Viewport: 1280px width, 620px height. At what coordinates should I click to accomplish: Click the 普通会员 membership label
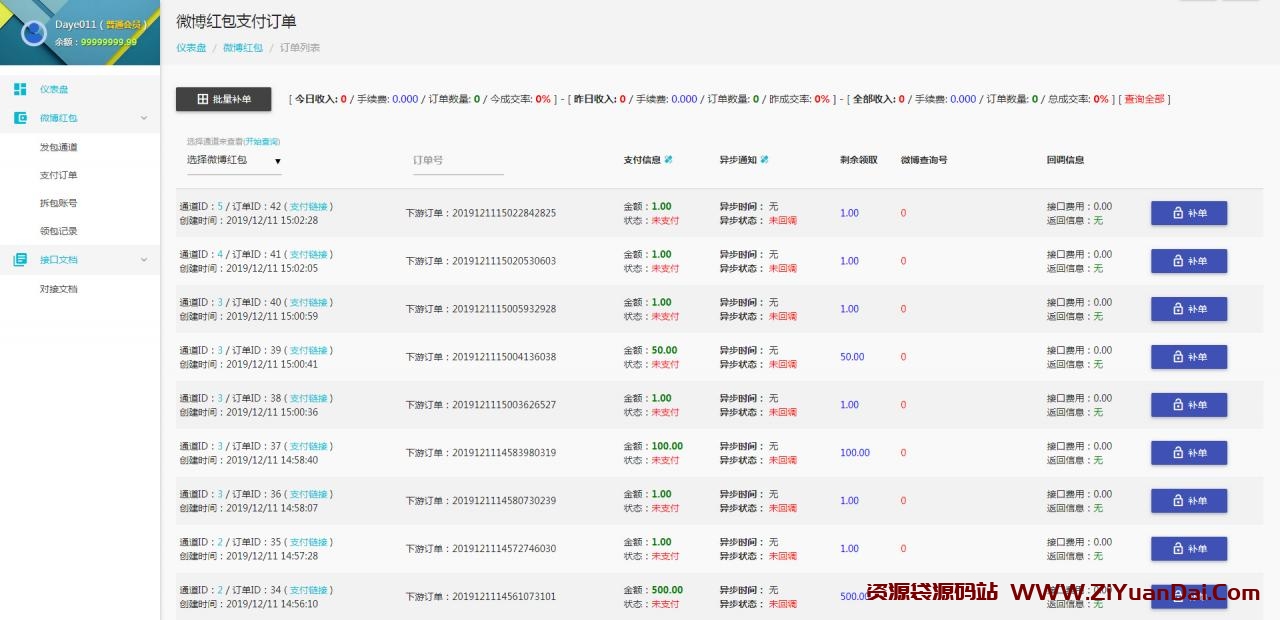click(125, 24)
